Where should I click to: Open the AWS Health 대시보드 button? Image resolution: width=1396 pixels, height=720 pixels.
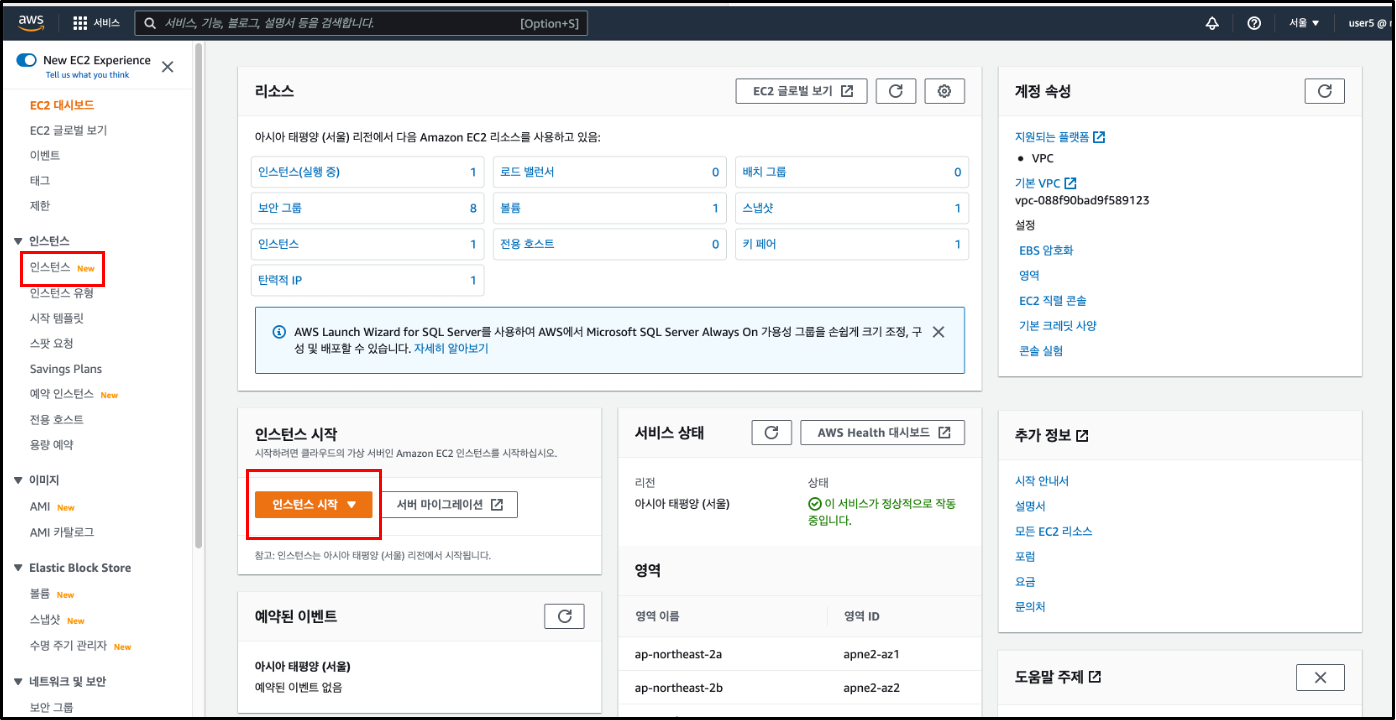(883, 432)
